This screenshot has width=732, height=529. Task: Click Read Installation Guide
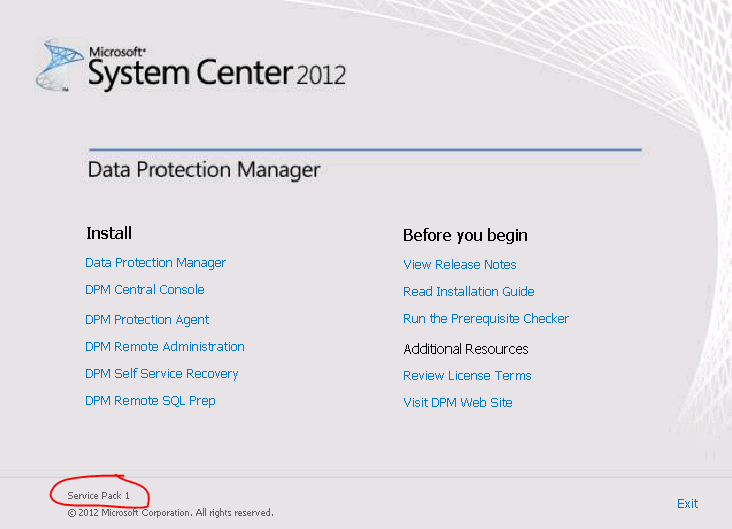pyautogui.click(x=469, y=292)
